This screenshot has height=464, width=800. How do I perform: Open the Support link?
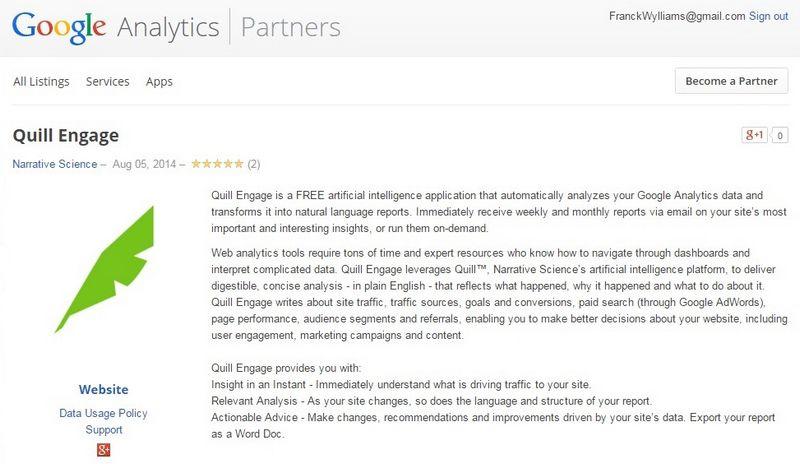103,430
